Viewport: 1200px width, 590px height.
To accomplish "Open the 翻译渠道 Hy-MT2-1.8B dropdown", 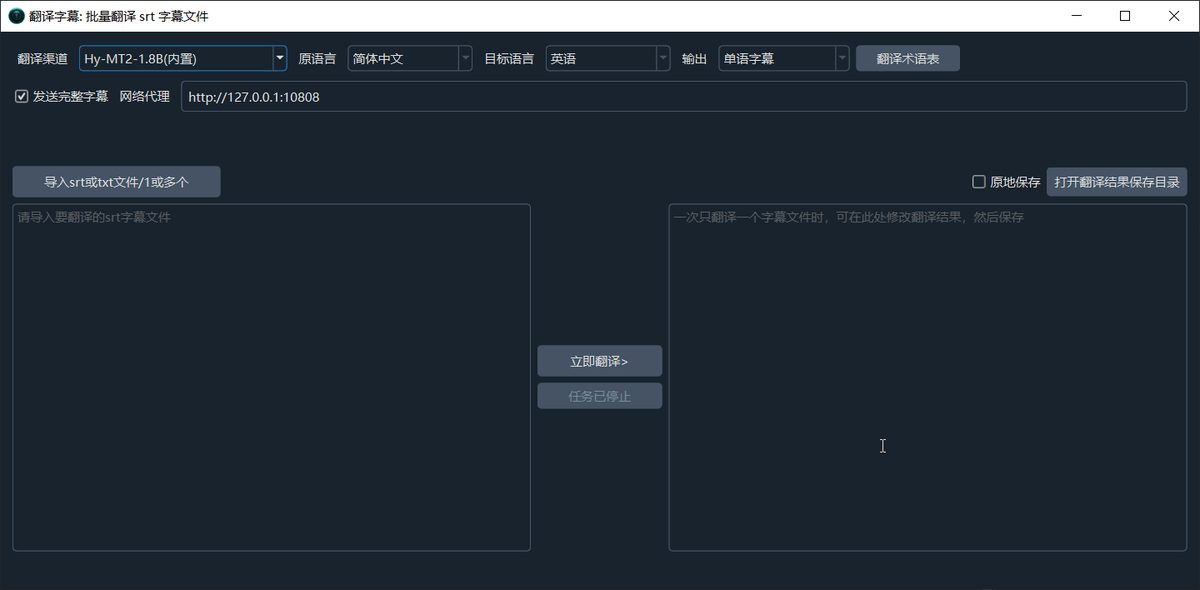I will point(183,59).
